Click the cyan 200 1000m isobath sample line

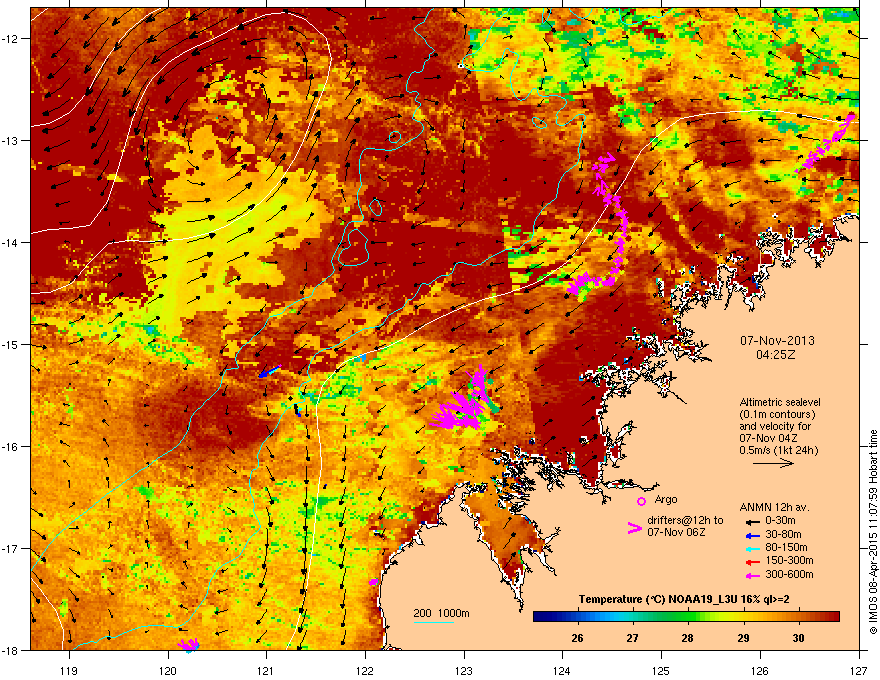[x=434, y=622]
